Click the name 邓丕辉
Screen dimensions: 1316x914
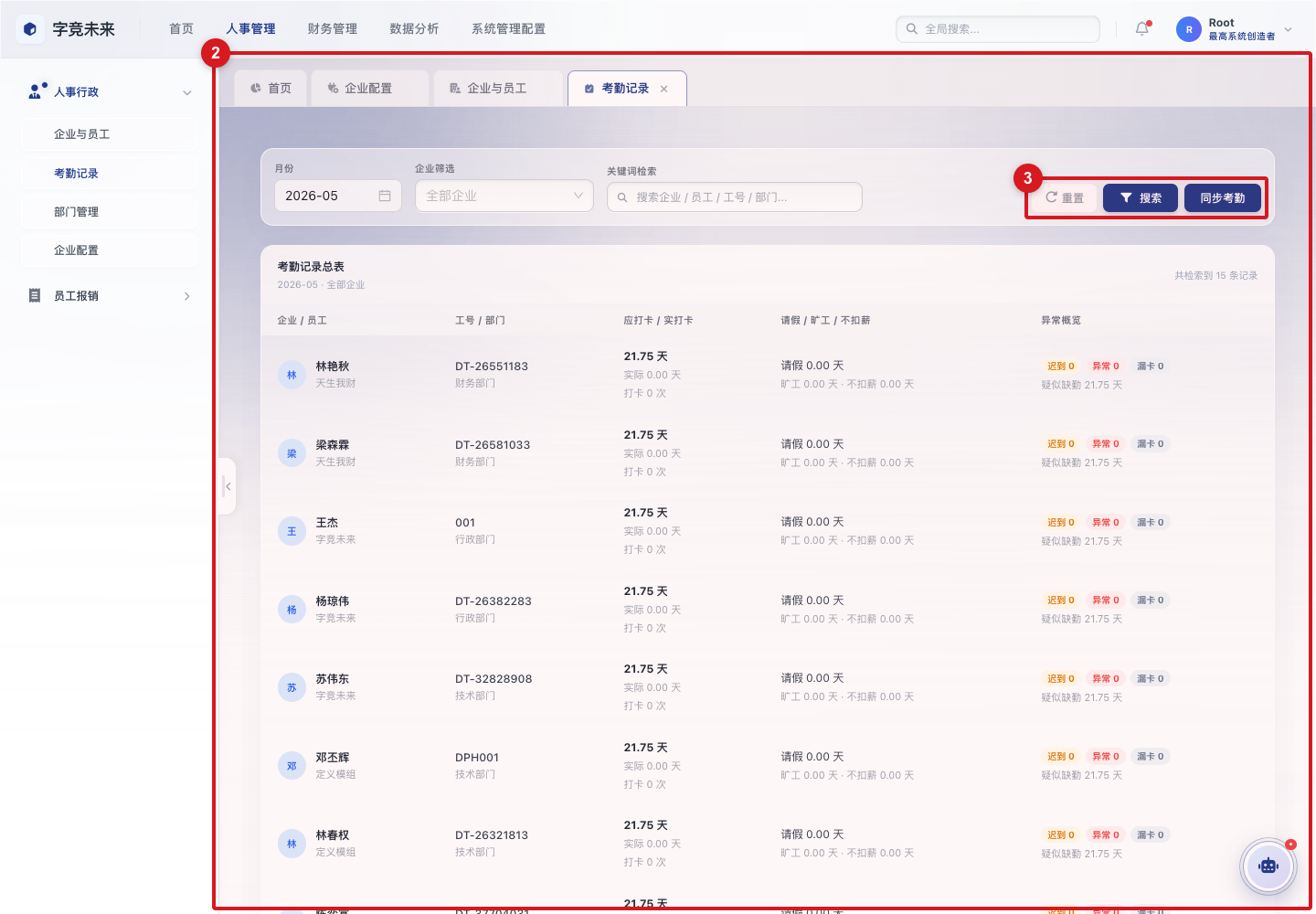click(x=333, y=758)
